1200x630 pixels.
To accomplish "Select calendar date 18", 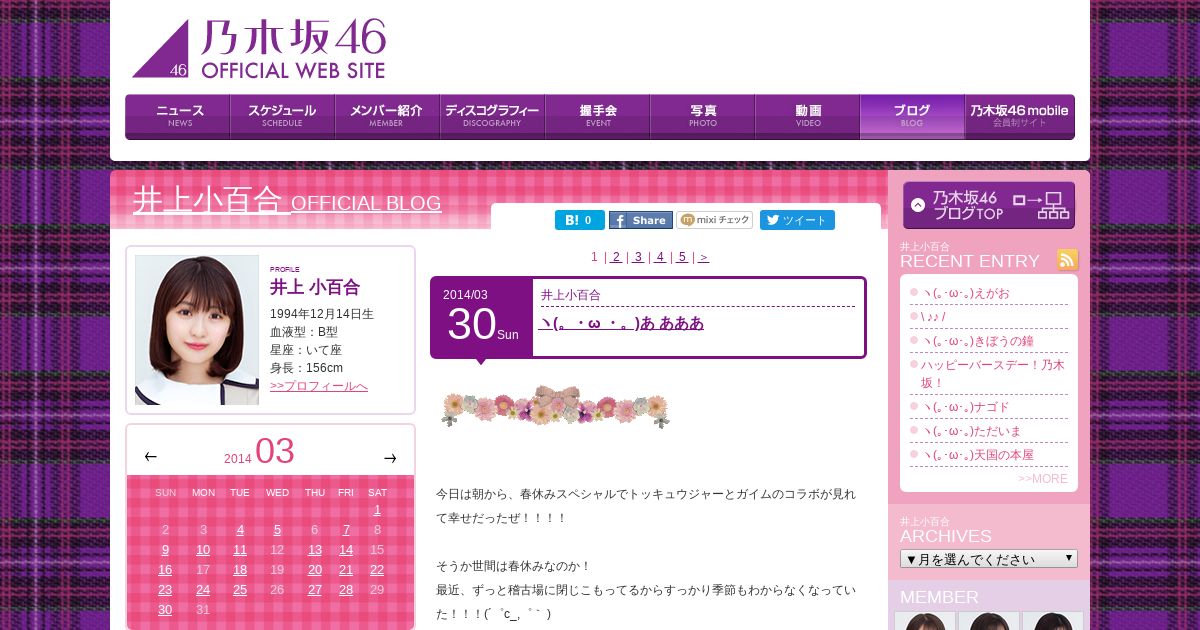I will coord(240,570).
